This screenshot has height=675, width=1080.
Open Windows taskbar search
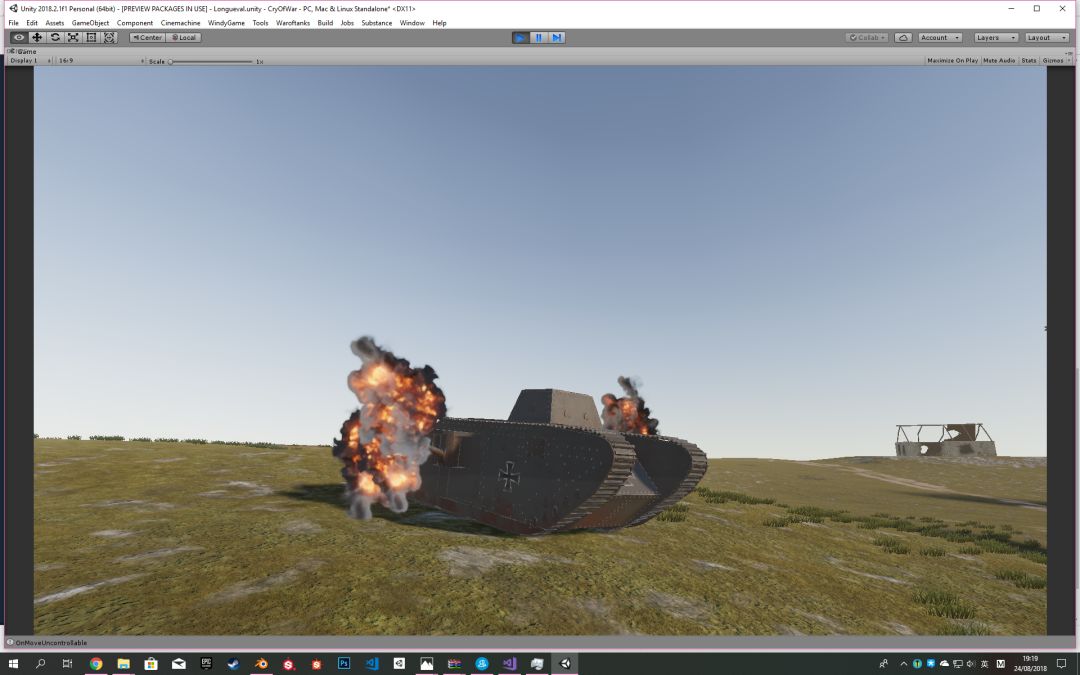(40, 664)
